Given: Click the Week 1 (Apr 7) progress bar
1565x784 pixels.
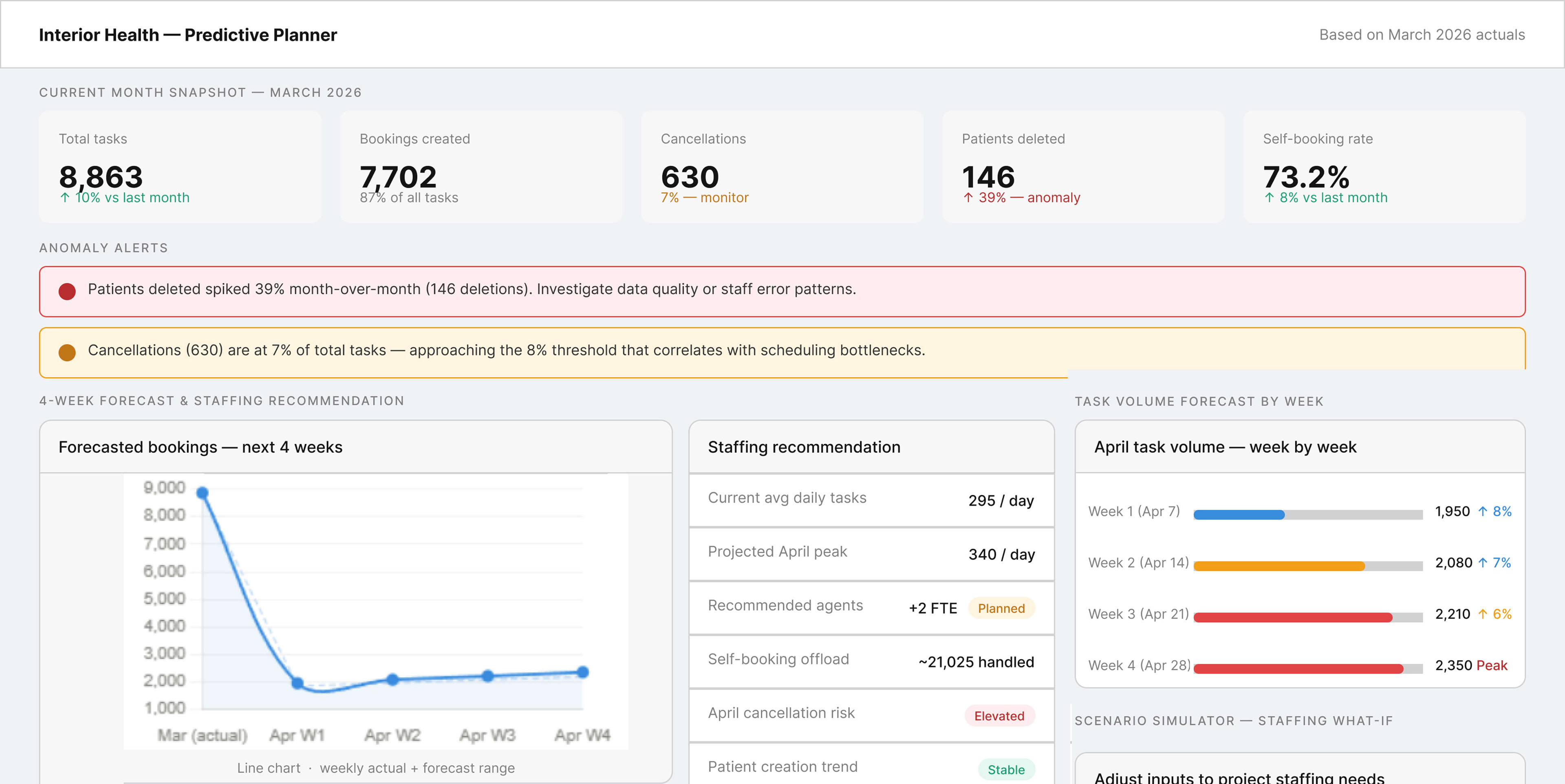Looking at the screenshot, I should pyautogui.click(x=1308, y=515).
